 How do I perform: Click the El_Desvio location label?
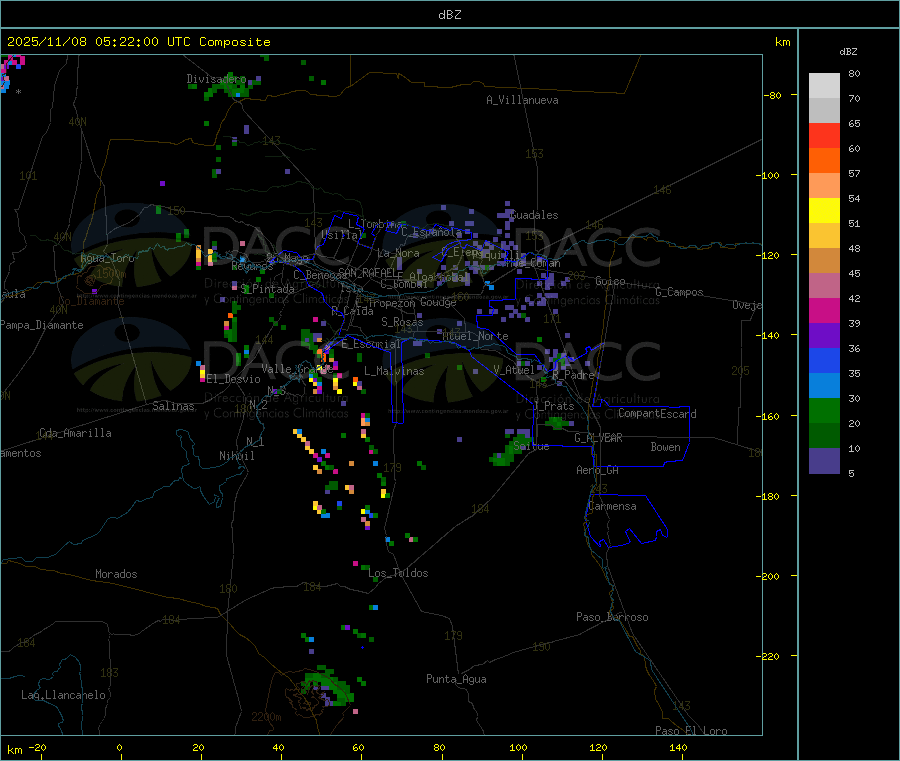(233, 379)
